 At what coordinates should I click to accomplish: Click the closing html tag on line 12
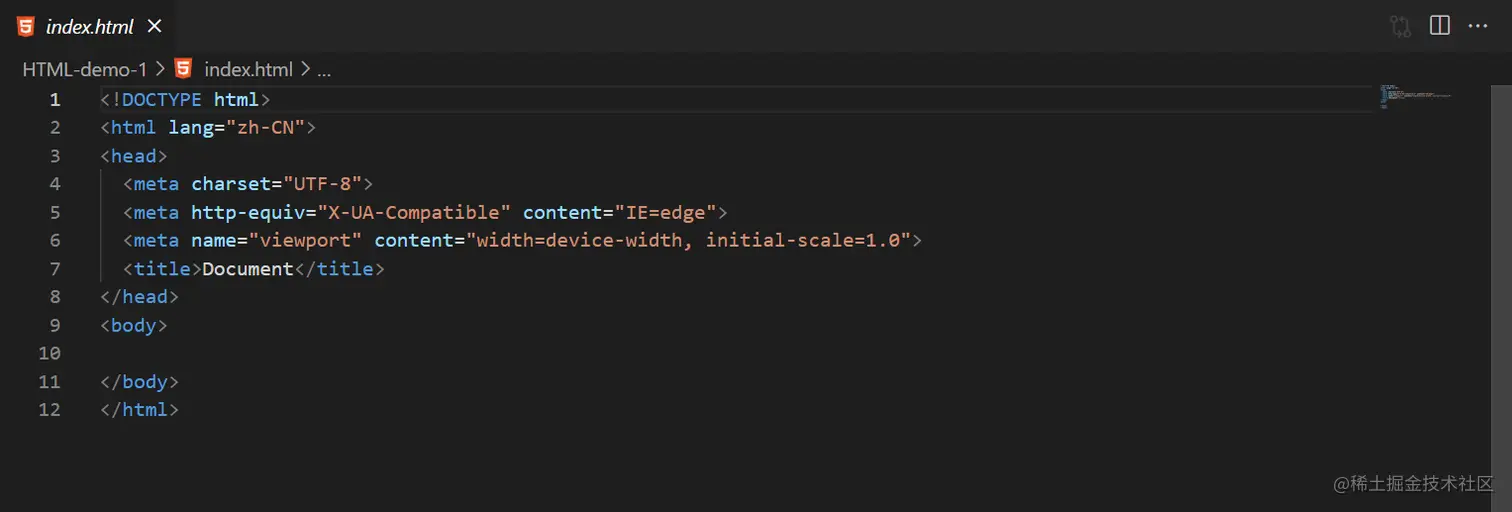click(x=140, y=410)
